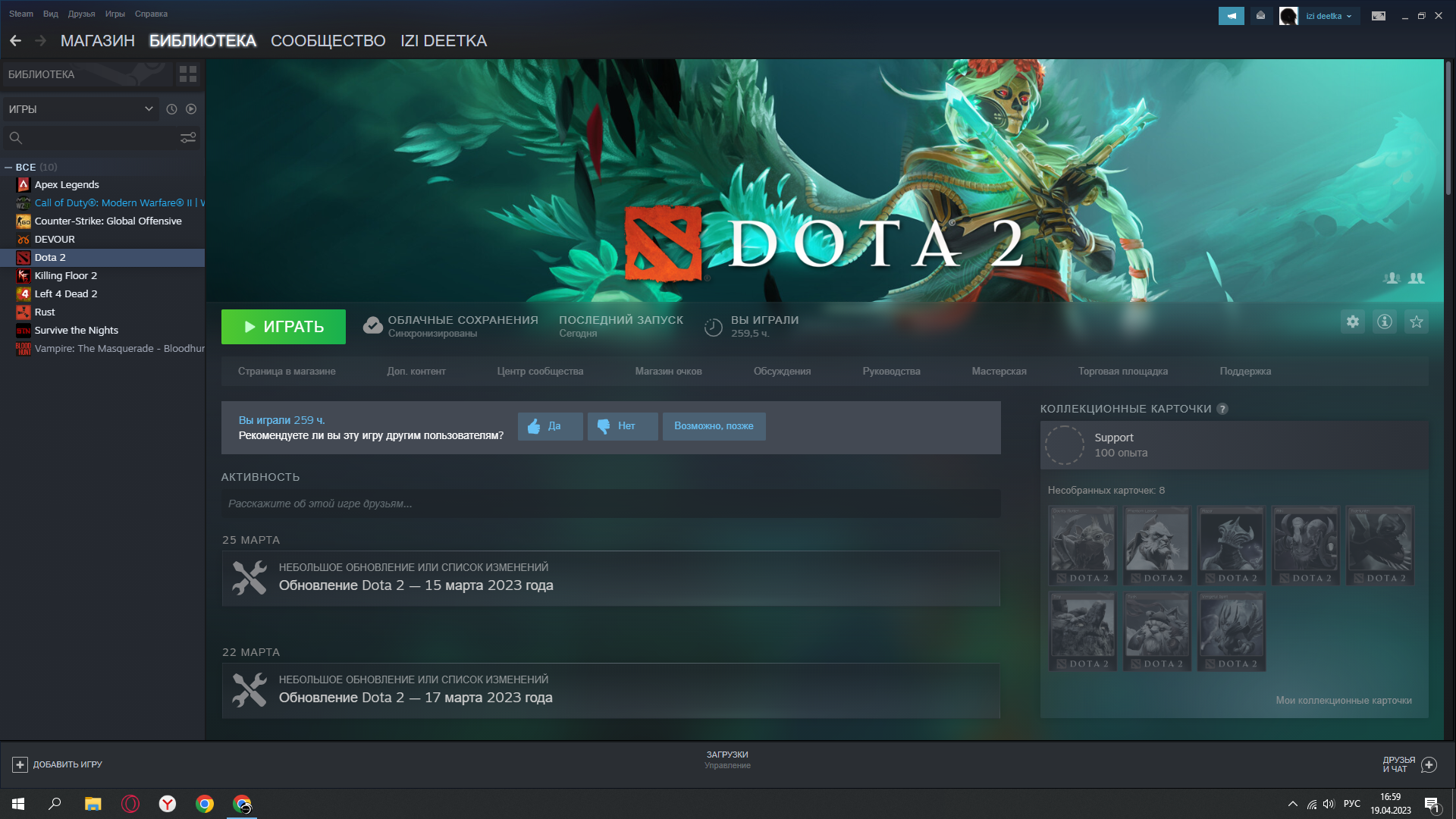The height and width of the screenshot is (819, 1456).
Task: Click the Play/ИГРАТЬ button for Dota 2
Action: coord(283,326)
